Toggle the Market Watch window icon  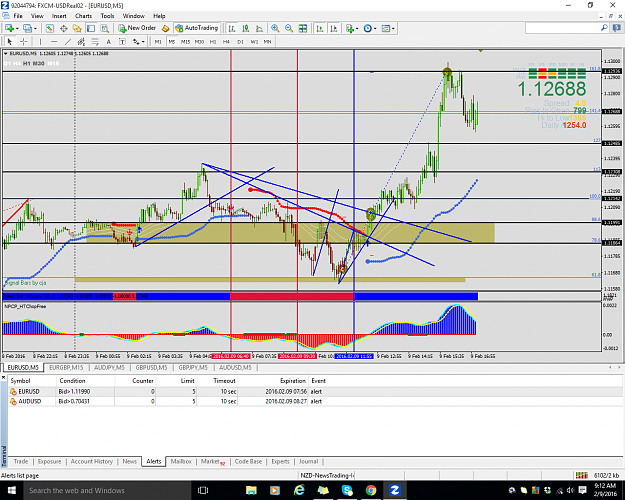point(49,28)
